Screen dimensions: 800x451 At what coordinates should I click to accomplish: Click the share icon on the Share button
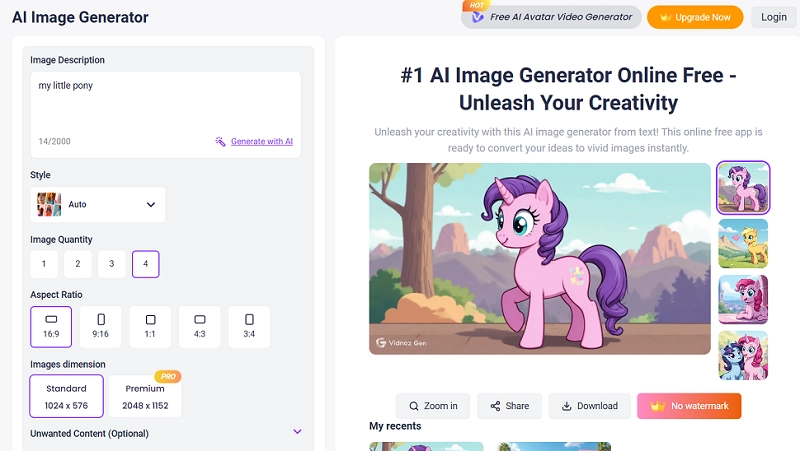(495, 406)
